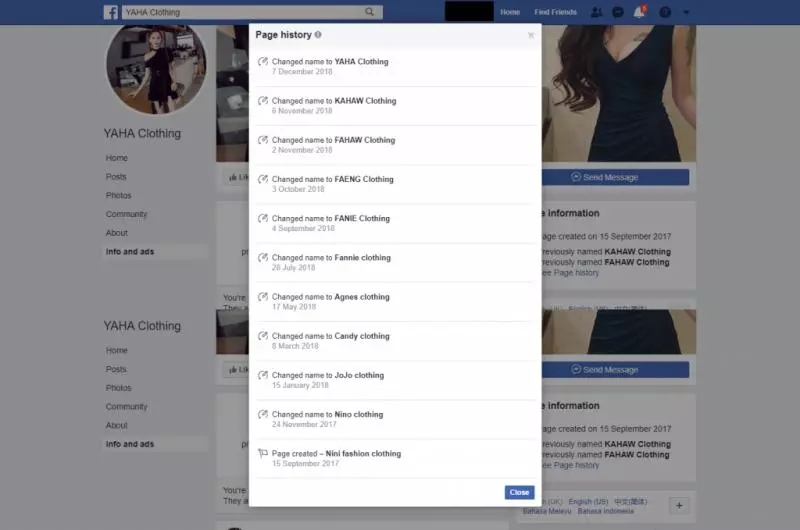The image size is (800, 530).
Task: Open the friend requests icon
Action: pyautogui.click(x=596, y=12)
